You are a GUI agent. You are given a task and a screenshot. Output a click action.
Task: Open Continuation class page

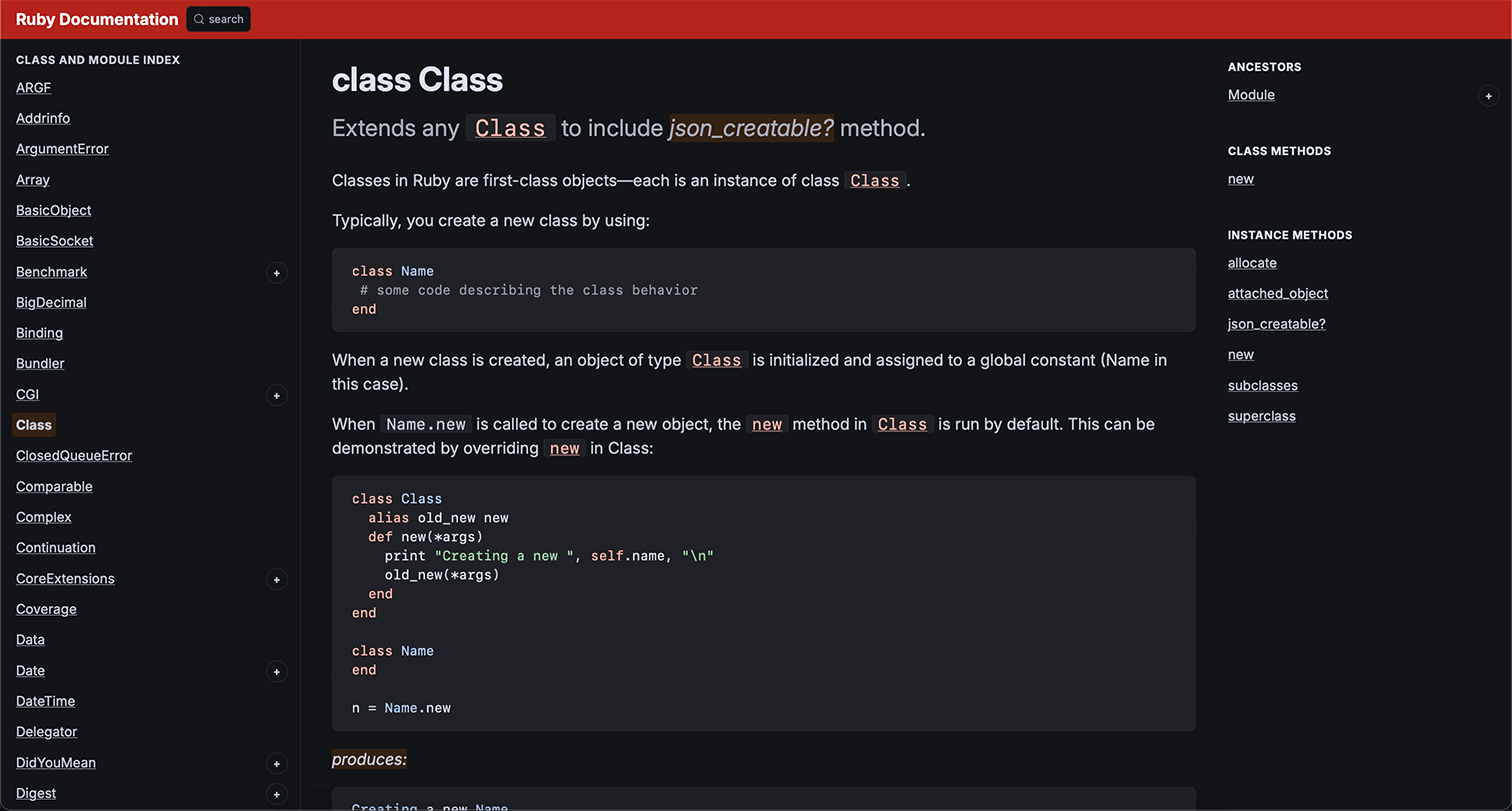[56, 548]
